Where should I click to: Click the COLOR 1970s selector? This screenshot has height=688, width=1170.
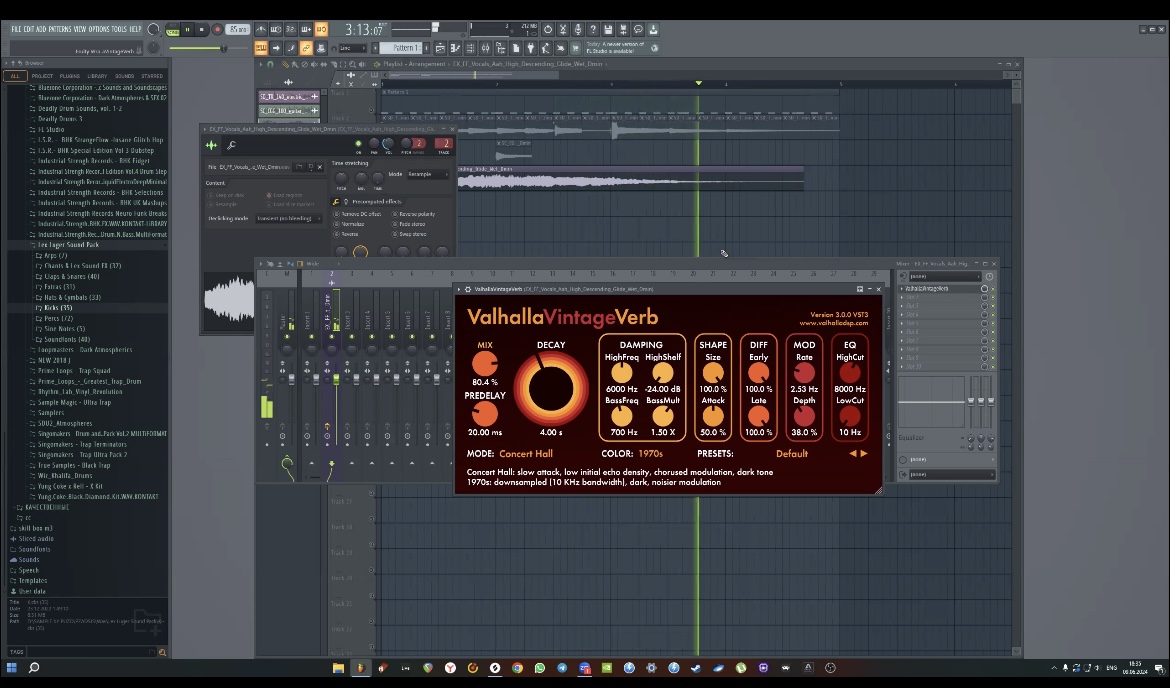click(x=651, y=454)
